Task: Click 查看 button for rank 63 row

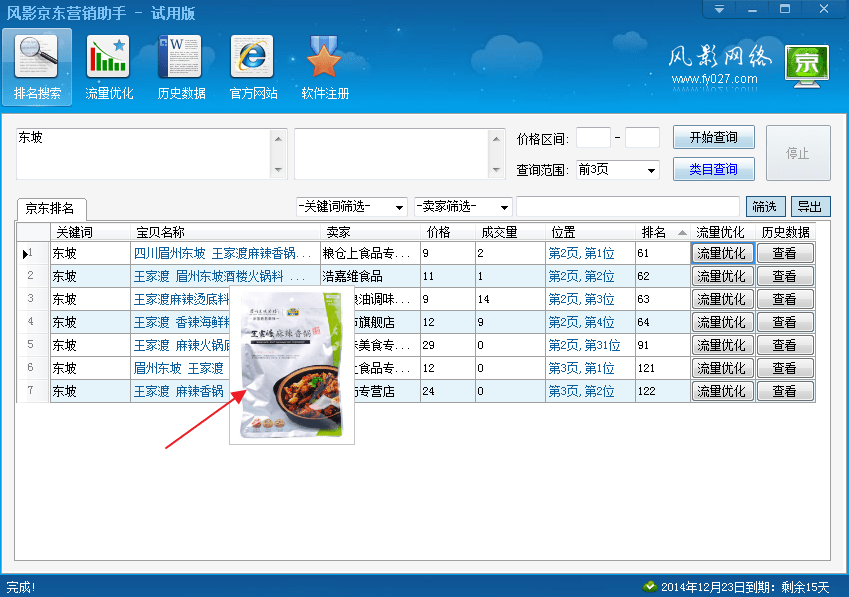Action: click(x=785, y=299)
